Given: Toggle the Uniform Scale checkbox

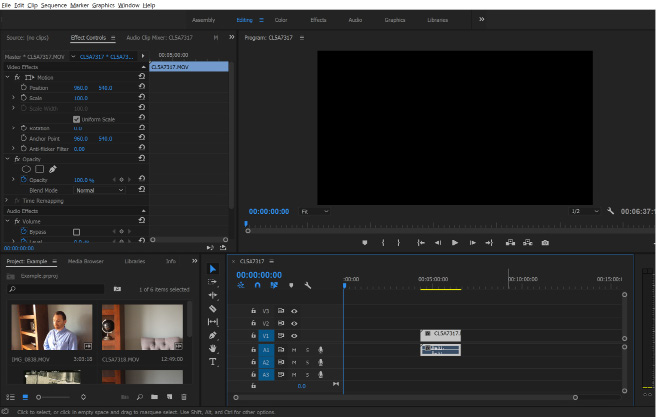Looking at the screenshot, I should click(x=77, y=119).
